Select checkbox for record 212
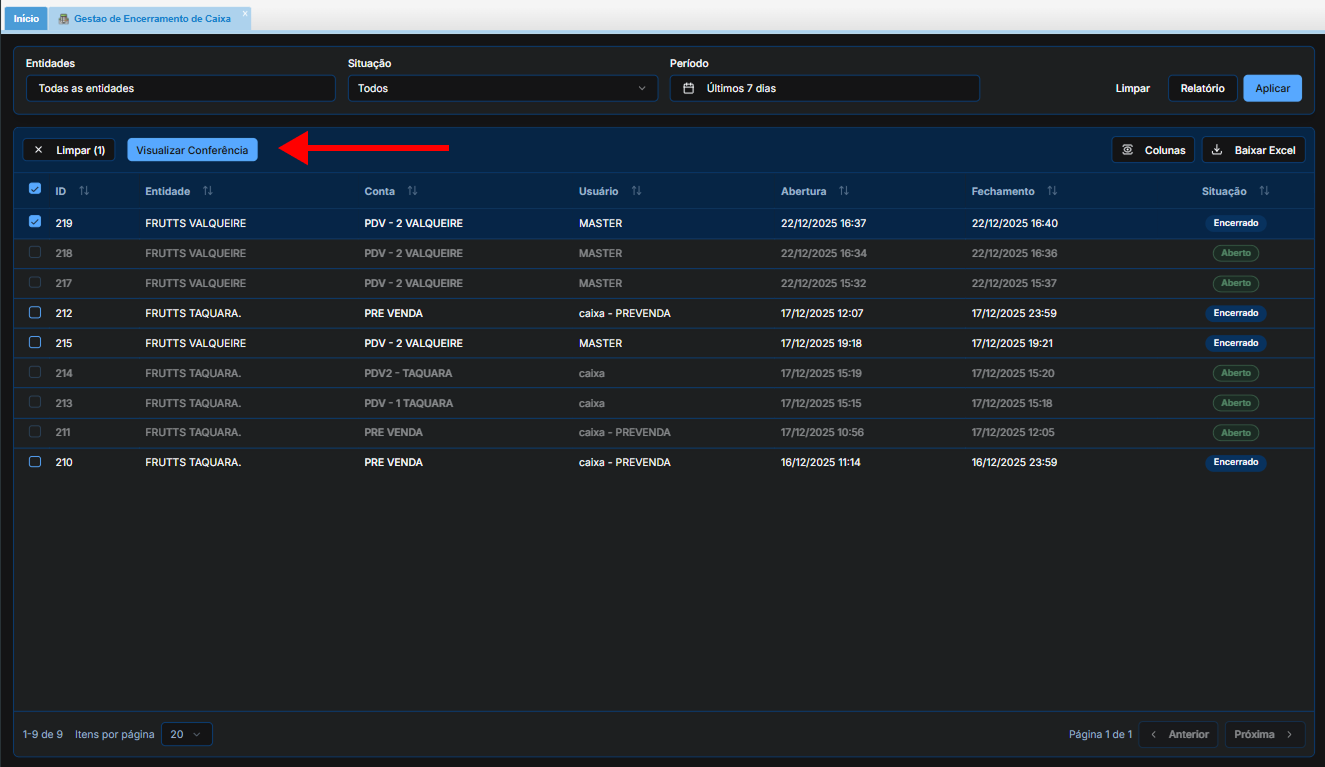 (35, 312)
